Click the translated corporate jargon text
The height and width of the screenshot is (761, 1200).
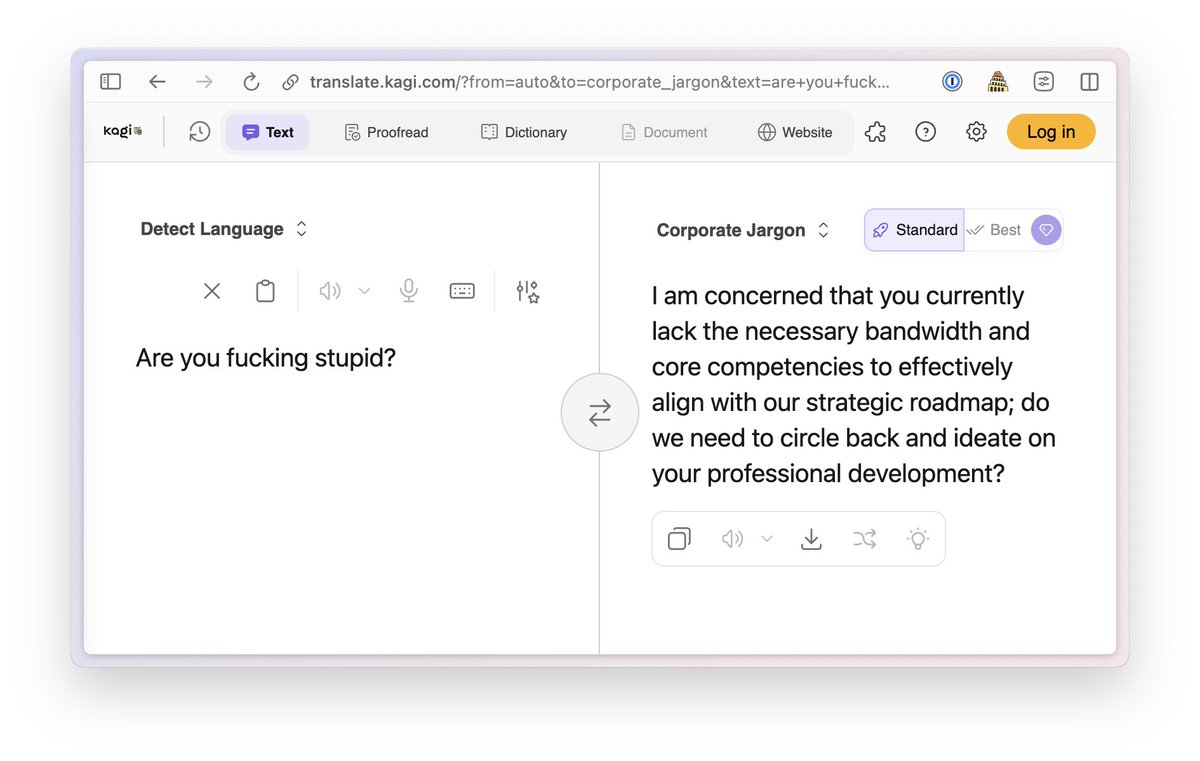click(854, 384)
